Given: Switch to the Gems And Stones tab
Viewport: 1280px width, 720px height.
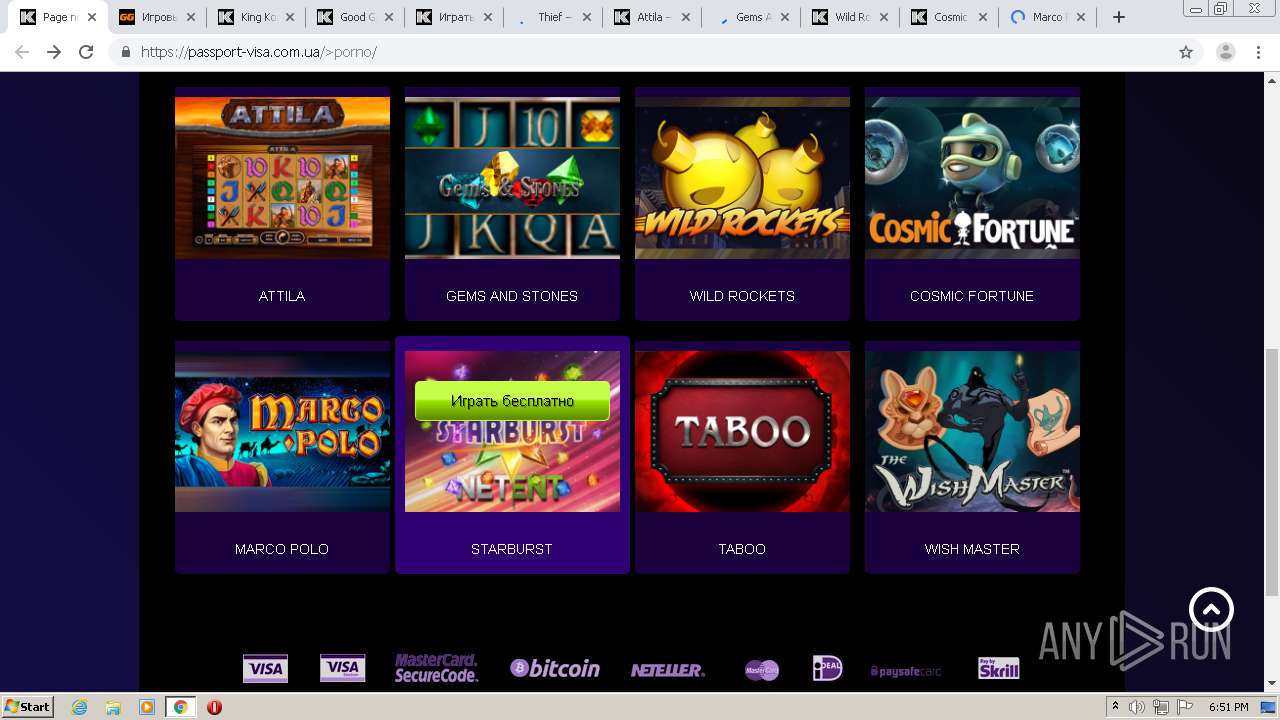Looking at the screenshot, I should [x=752, y=17].
